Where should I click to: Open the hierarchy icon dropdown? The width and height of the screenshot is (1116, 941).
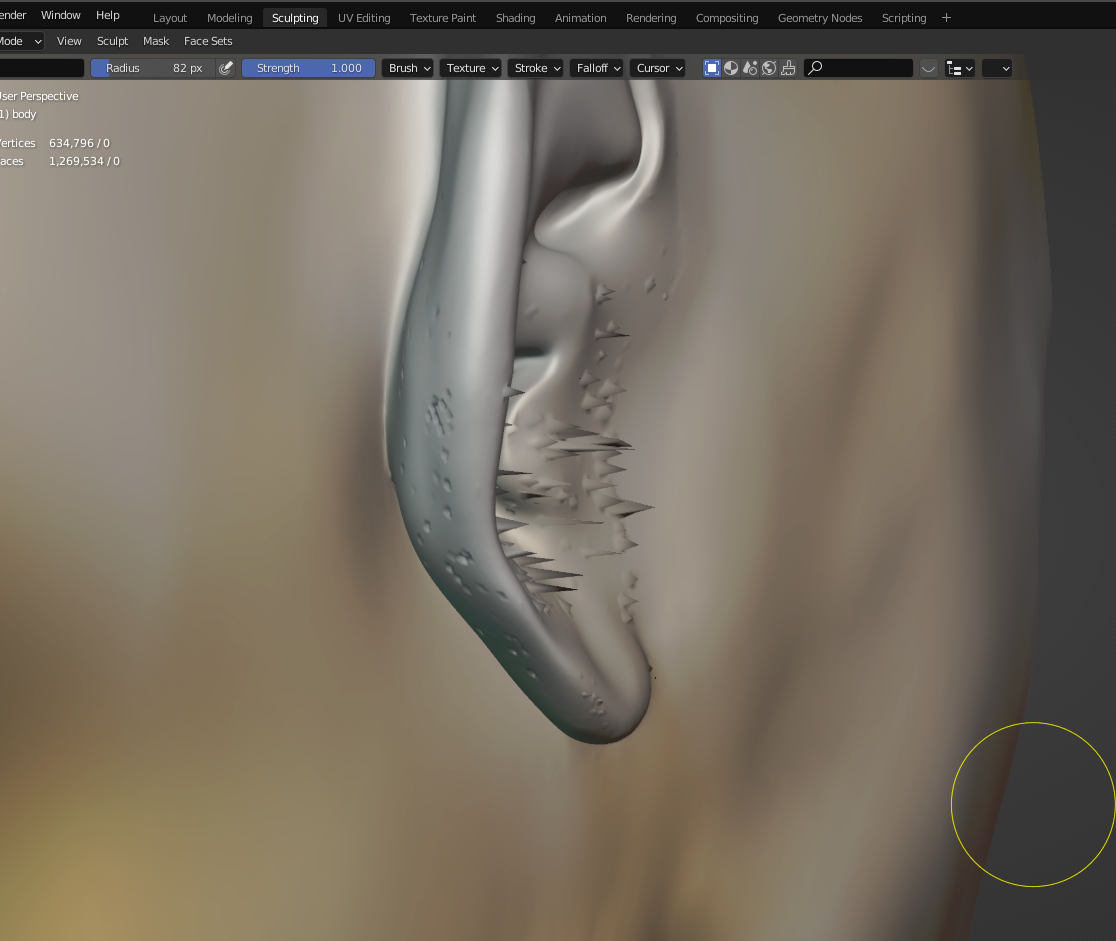pos(960,68)
